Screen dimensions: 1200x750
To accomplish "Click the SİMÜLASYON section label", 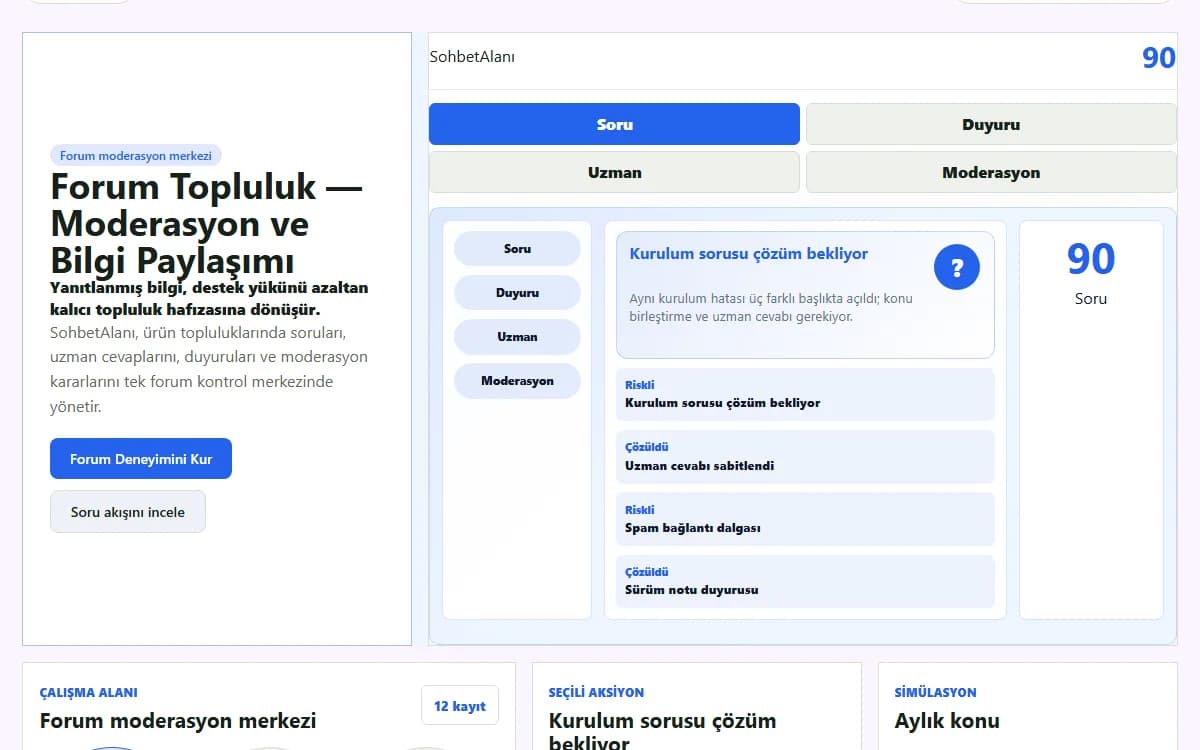I will [936, 692].
